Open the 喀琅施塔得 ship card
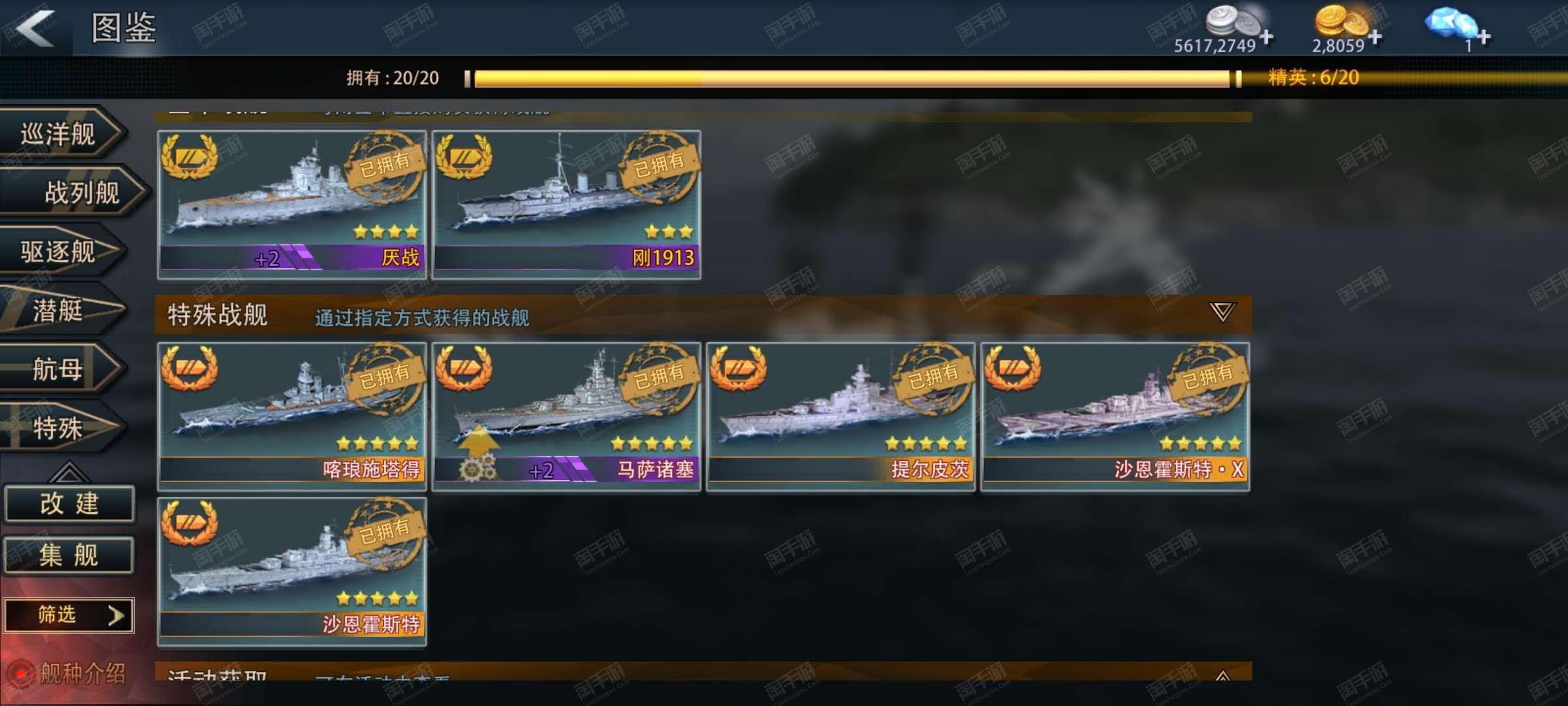1568x706 pixels. (291, 416)
